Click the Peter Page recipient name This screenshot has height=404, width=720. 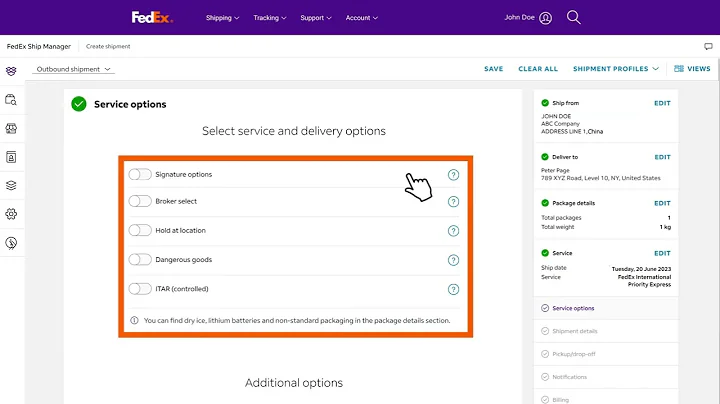[x=555, y=170]
